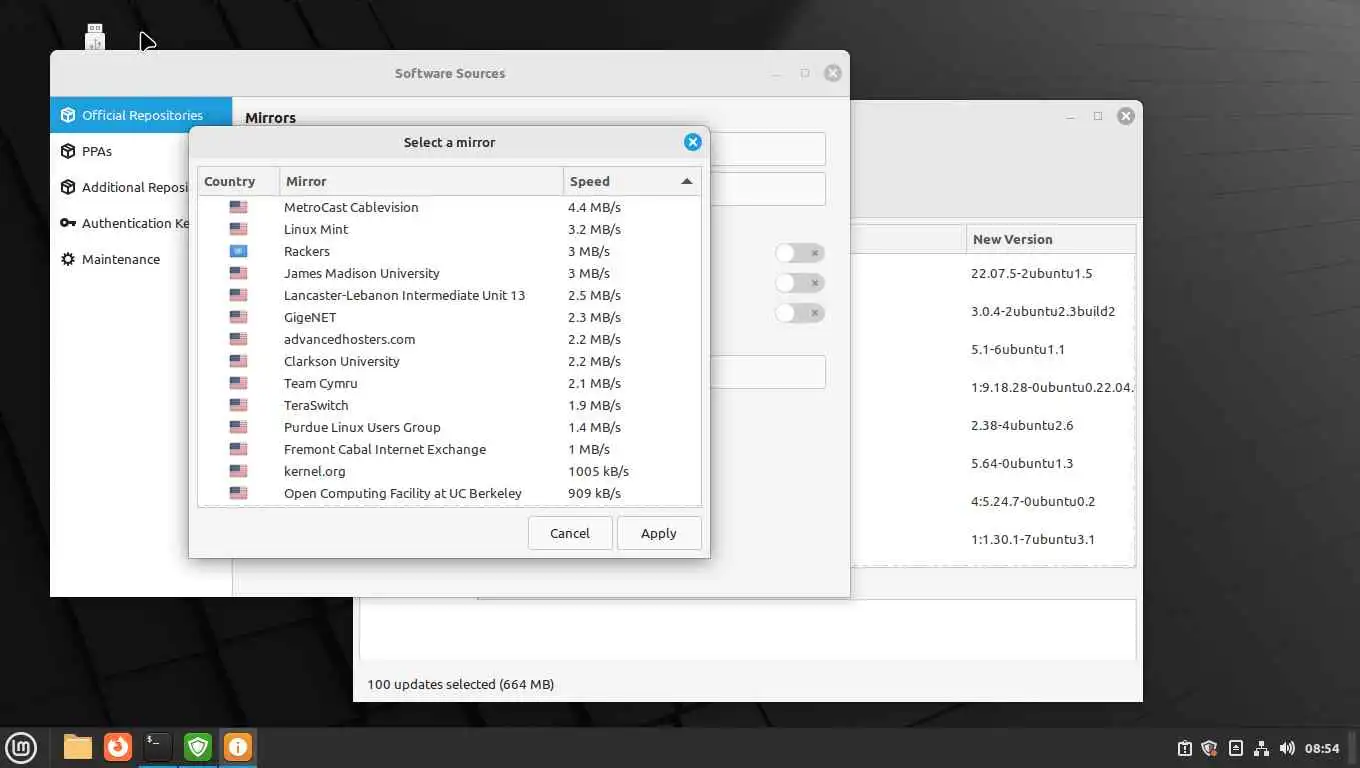This screenshot has width=1360, height=768.
Task: Sort updates by New Version column
Action: pos(1050,239)
